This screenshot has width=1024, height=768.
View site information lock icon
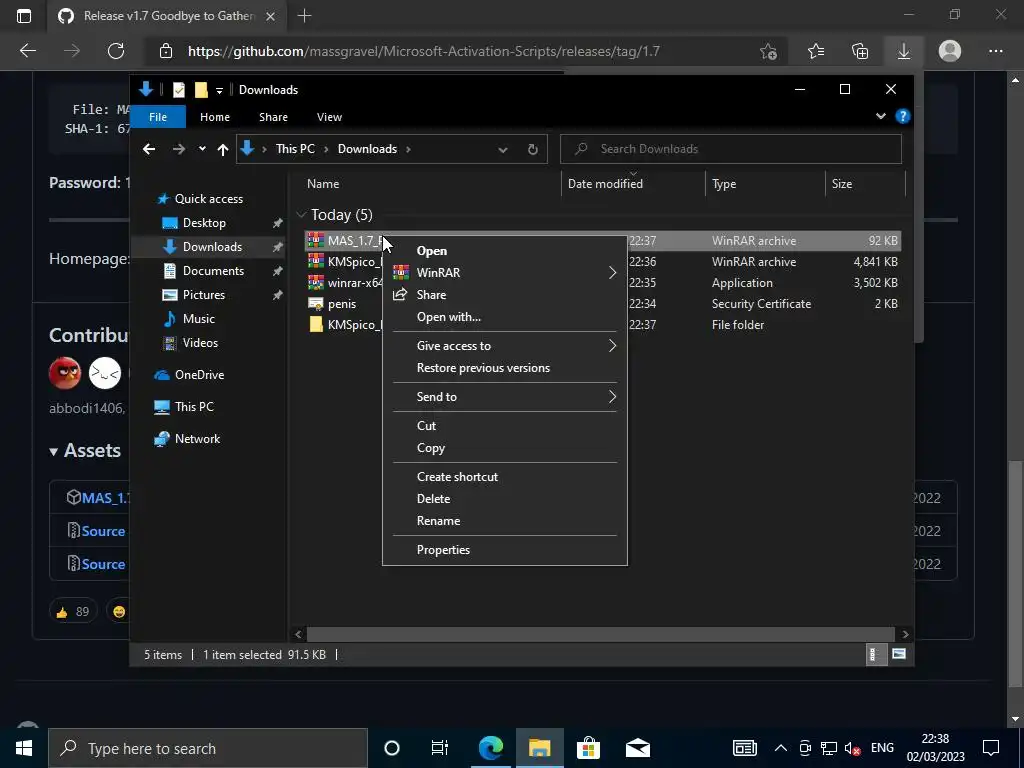click(166, 51)
